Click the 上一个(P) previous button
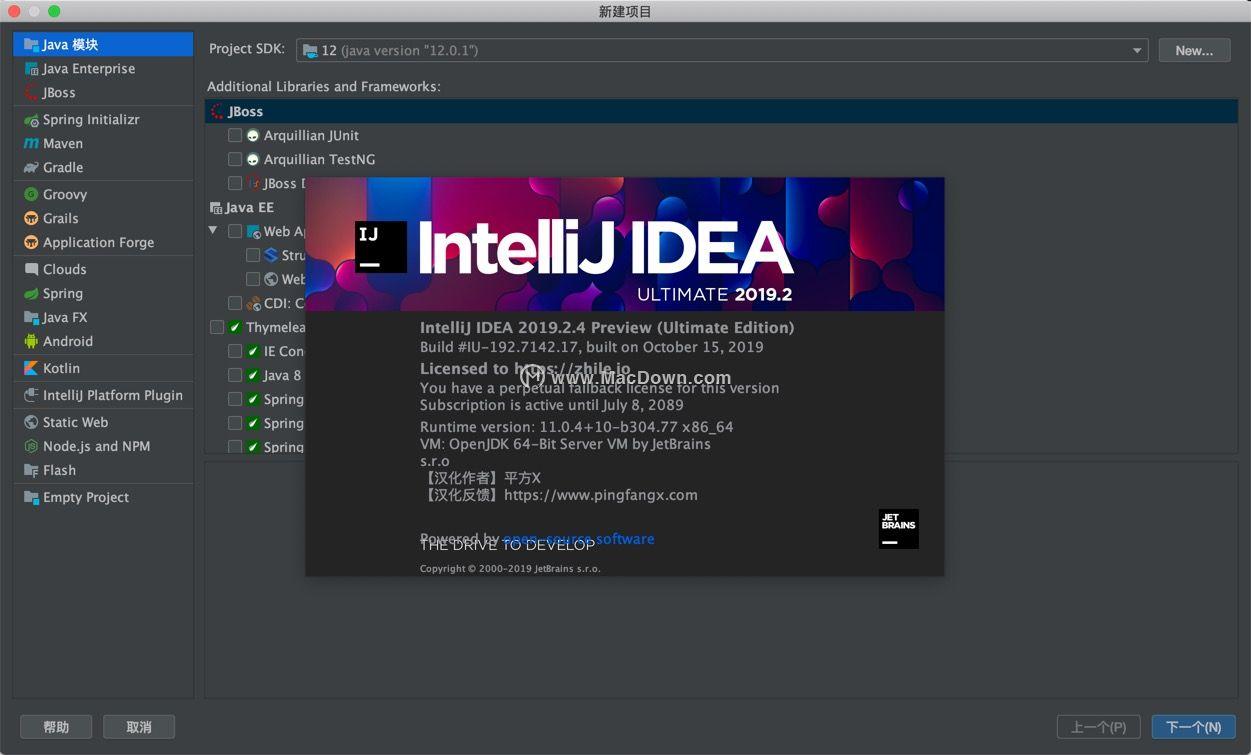Viewport: 1251px width, 755px height. click(x=1098, y=727)
